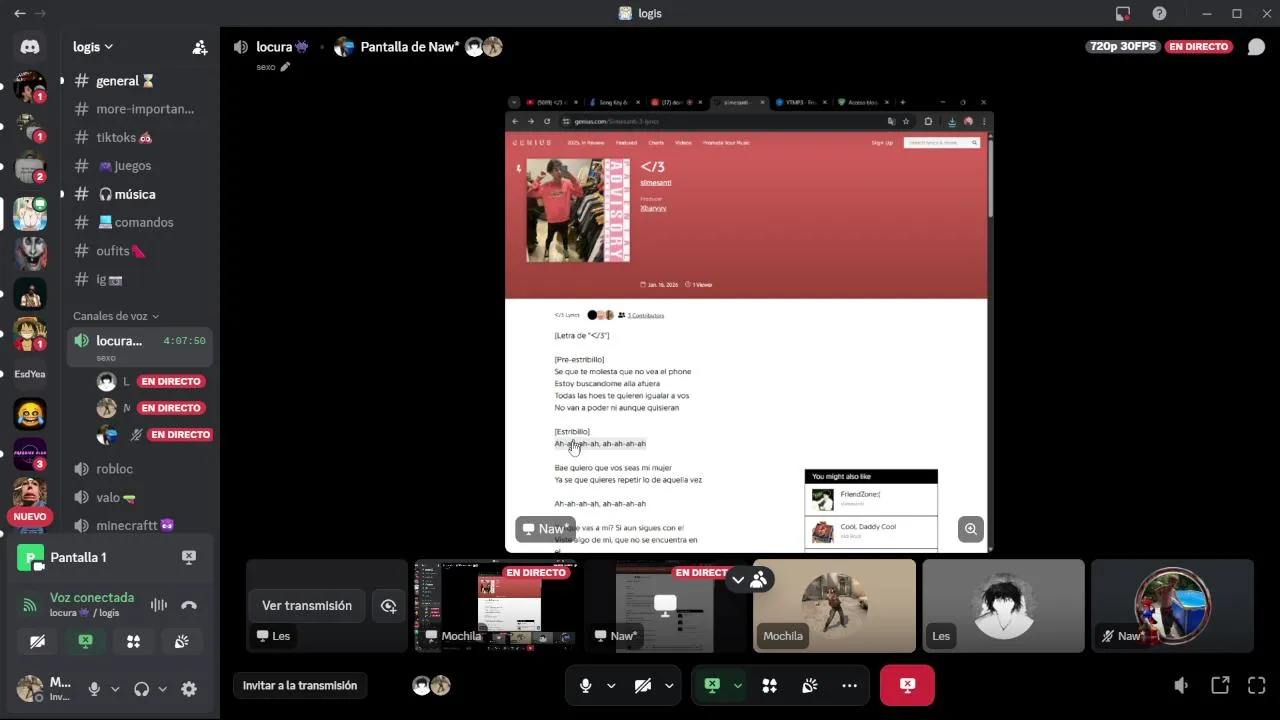Join the valo voice channel
Image resolution: width=1280 pixels, height=720 pixels.
pyautogui.click(x=140, y=497)
